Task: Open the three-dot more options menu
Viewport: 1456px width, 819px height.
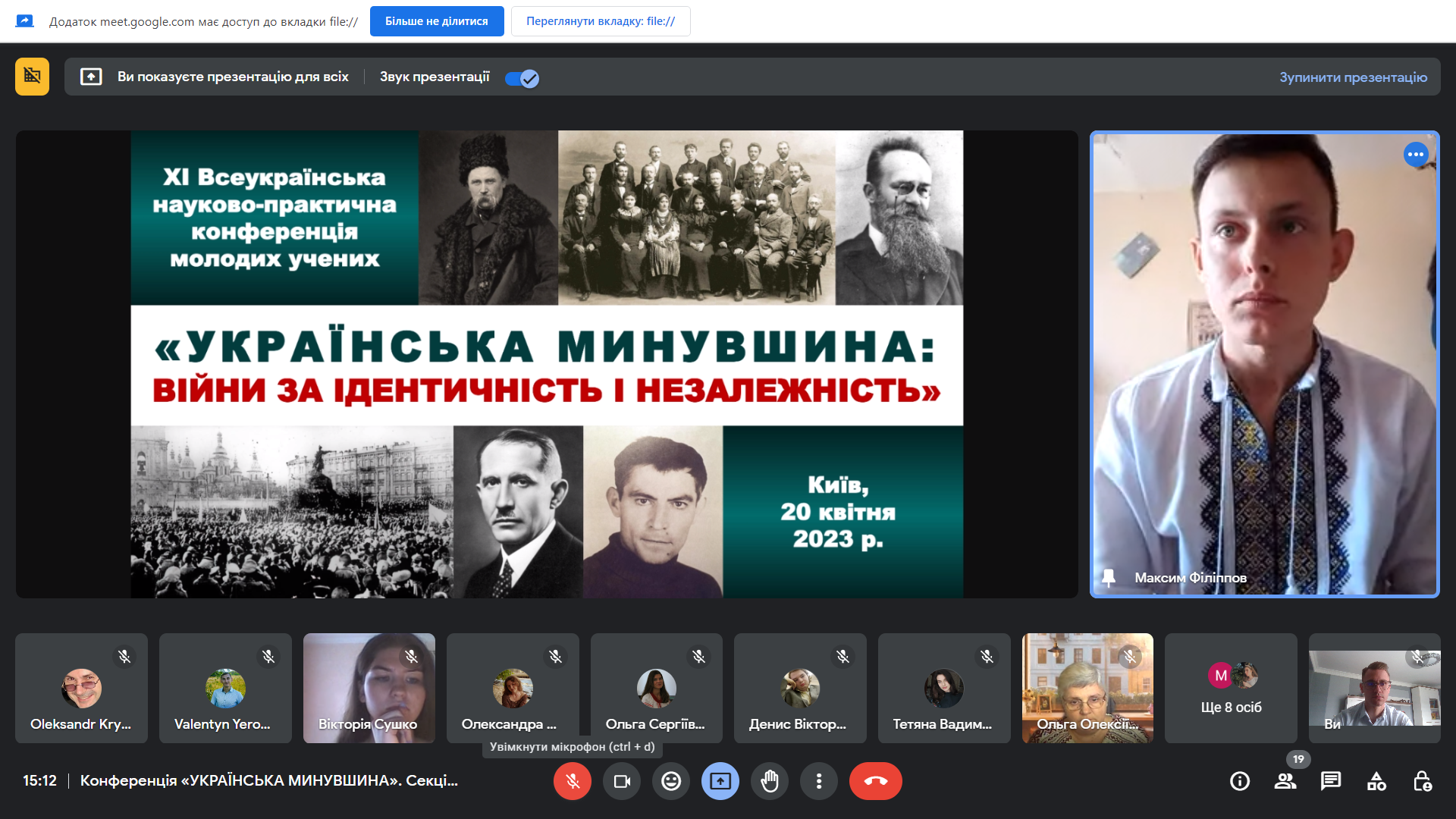Action: click(819, 781)
